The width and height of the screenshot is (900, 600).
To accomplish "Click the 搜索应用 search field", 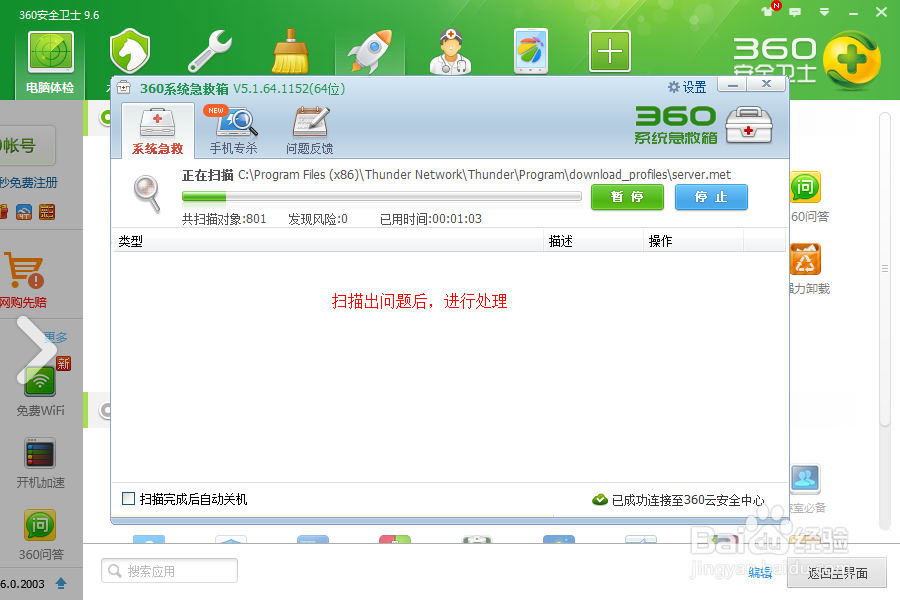I will coord(169,571).
